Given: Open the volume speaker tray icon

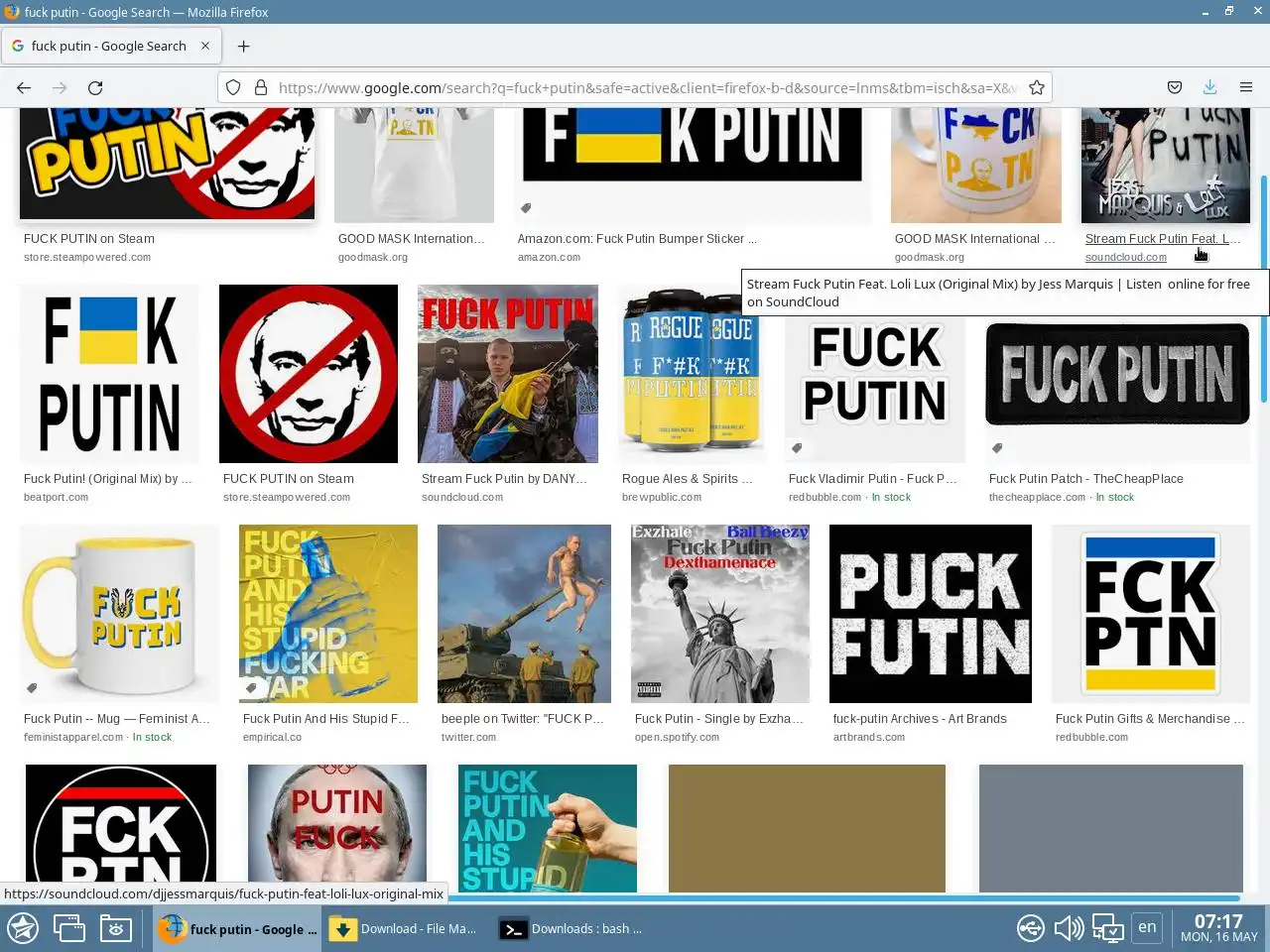Looking at the screenshot, I should [x=1069, y=928].
